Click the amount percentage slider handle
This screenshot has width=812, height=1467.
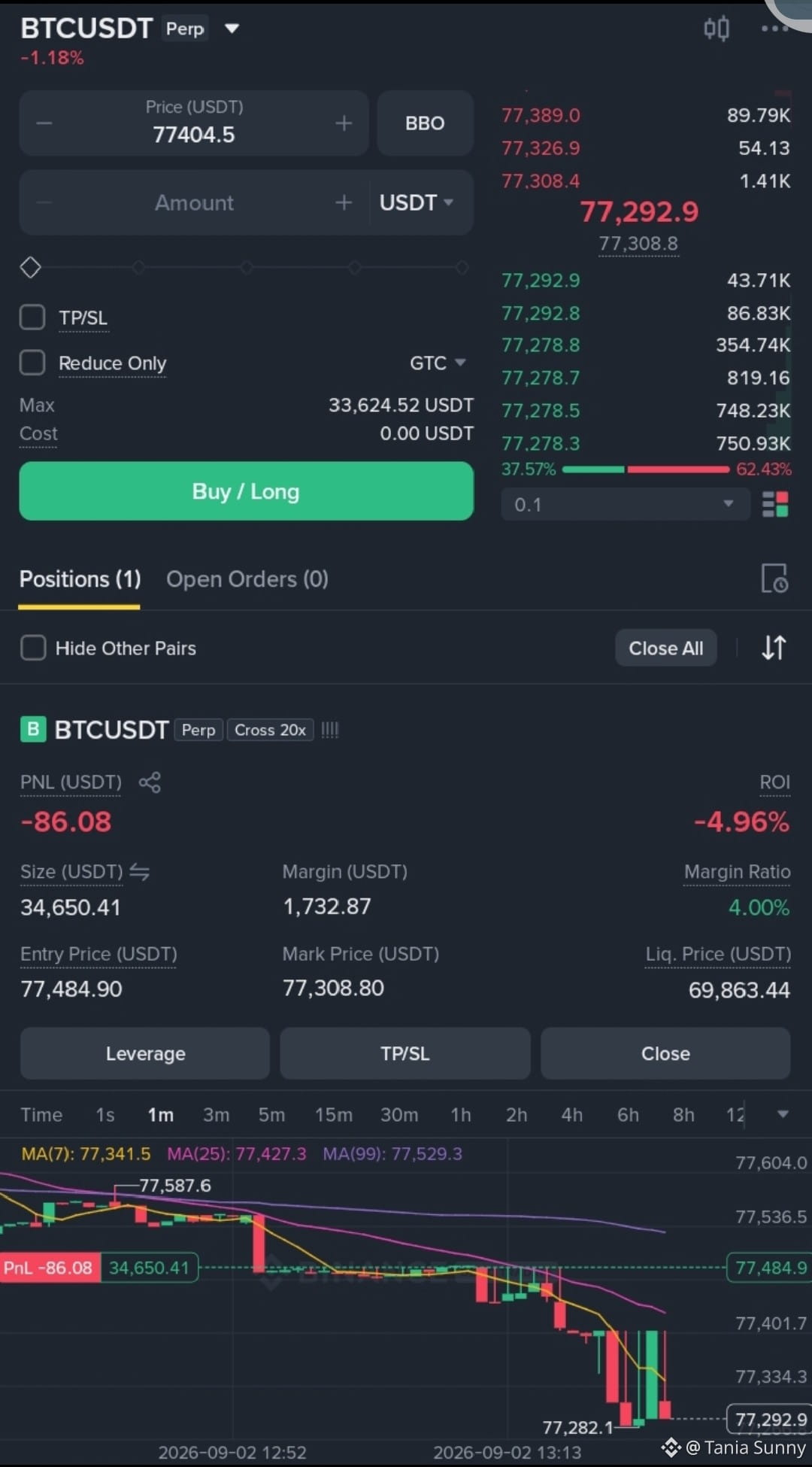[30, 267]
